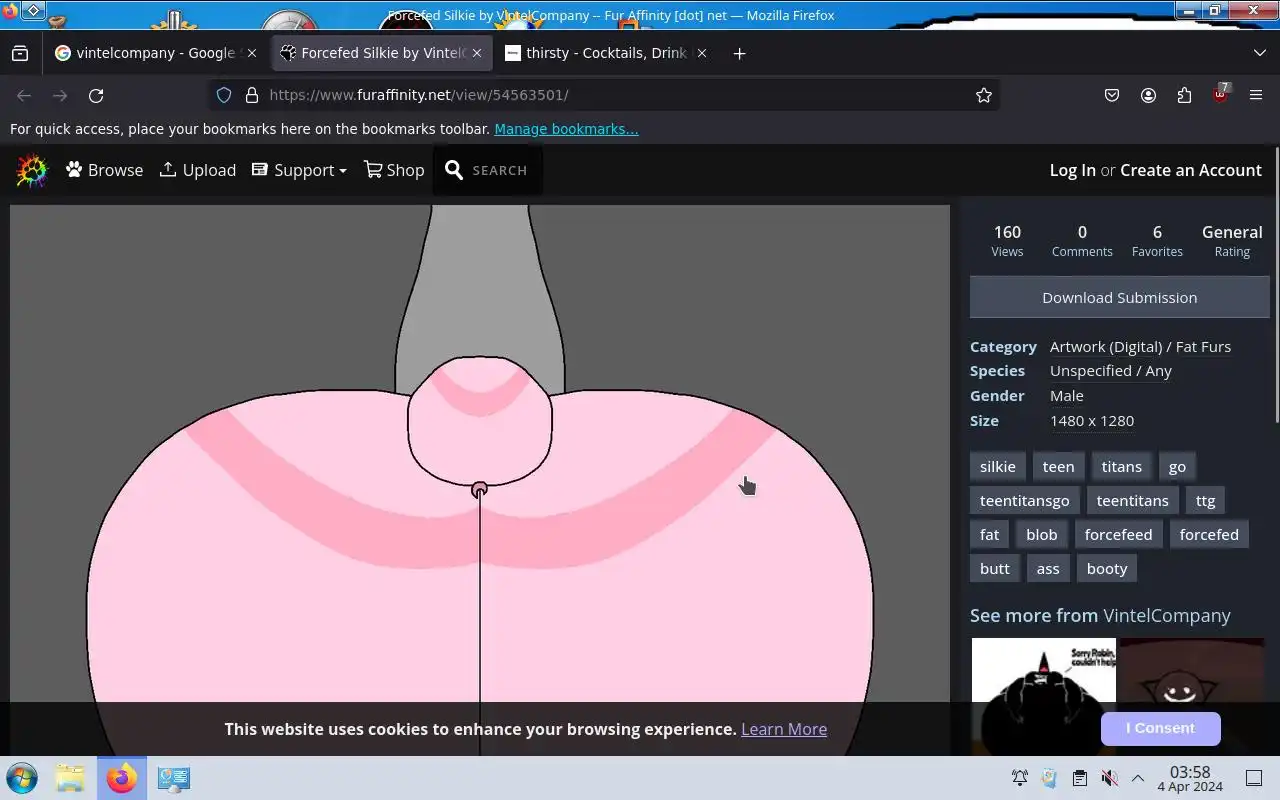Open the uBlock Origin extension icon
This screenshot has width=1280, height=800.
tap(1220, 95)
